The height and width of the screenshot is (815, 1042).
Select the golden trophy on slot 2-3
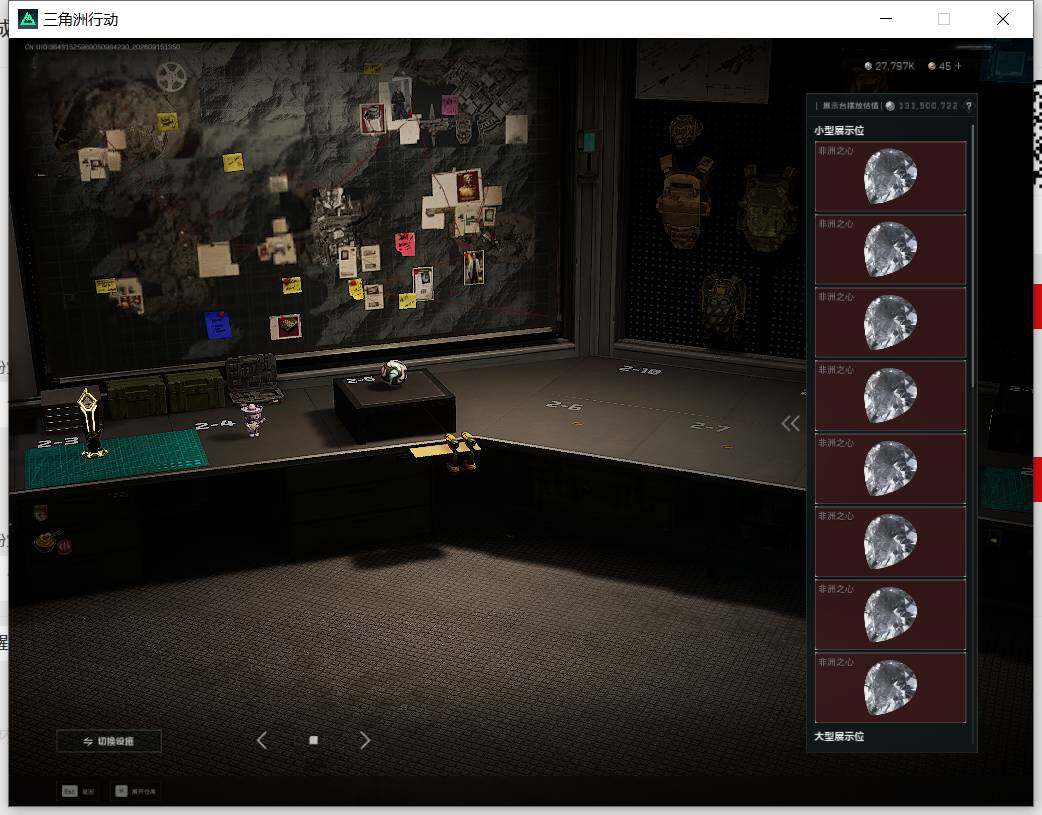click(90, 425)
